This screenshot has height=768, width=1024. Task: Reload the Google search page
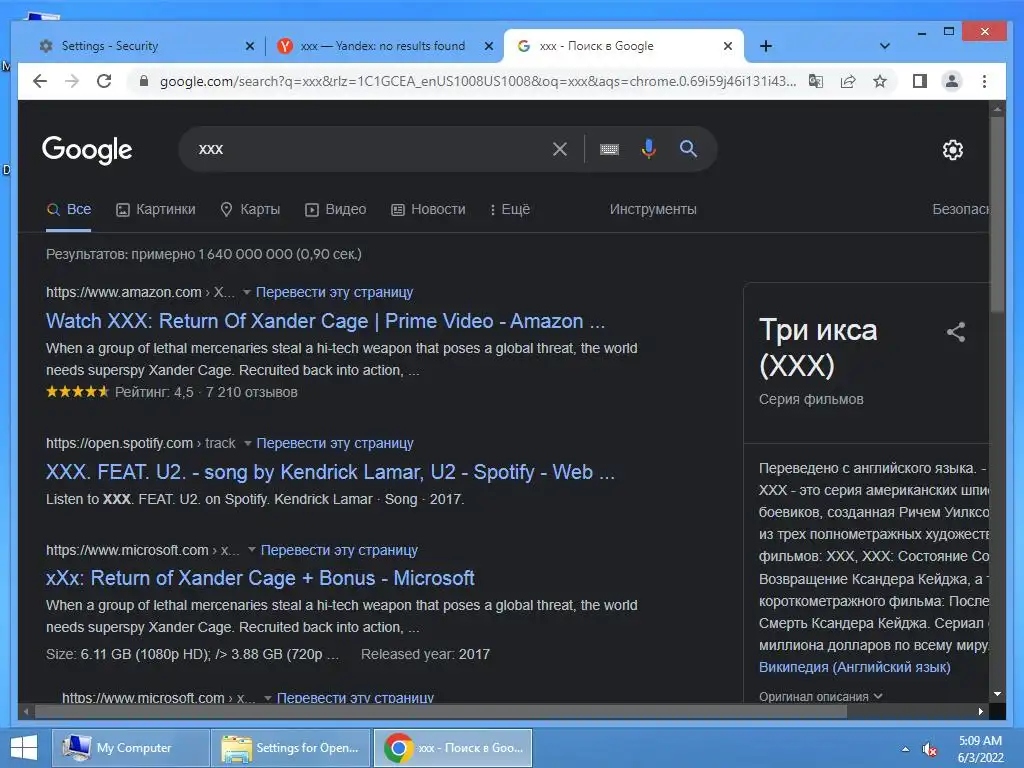pyautogui.click(x=104, y=81)
